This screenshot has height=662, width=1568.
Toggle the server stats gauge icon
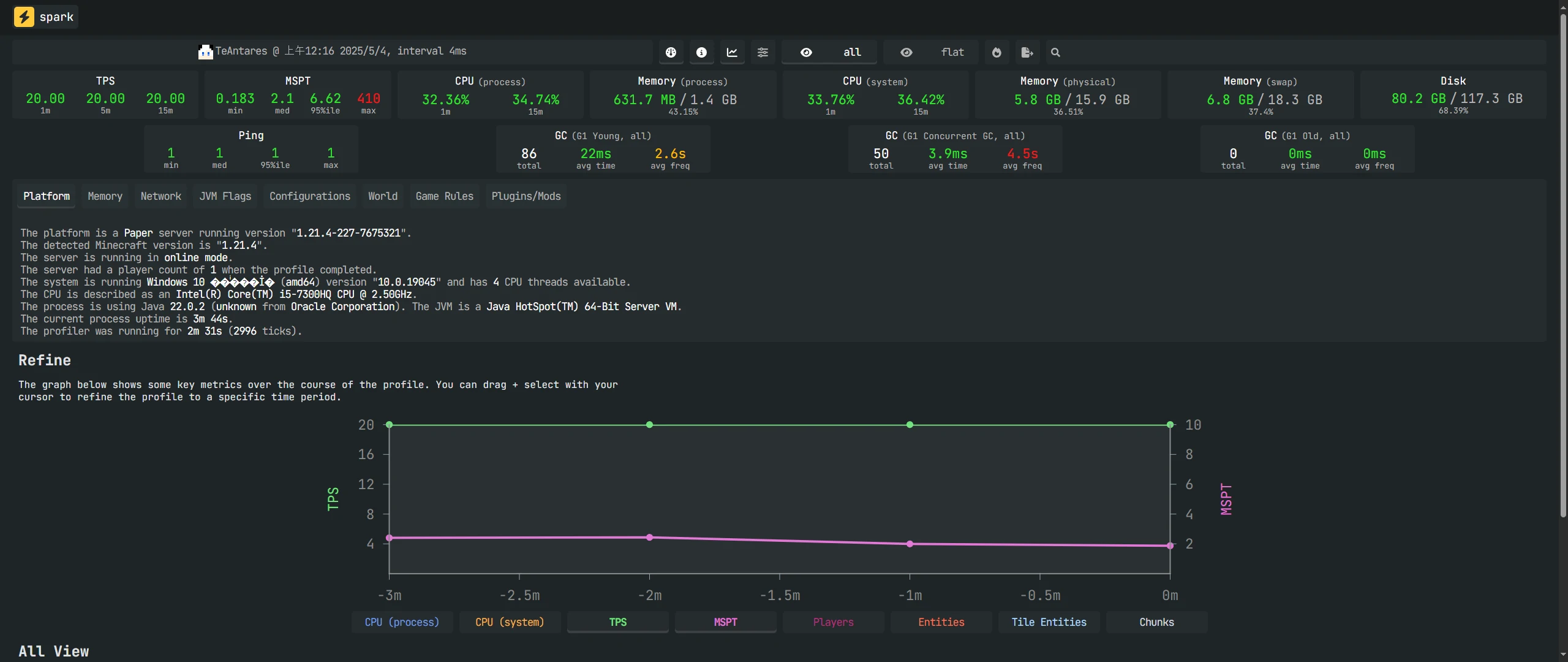tap(671, 53)
